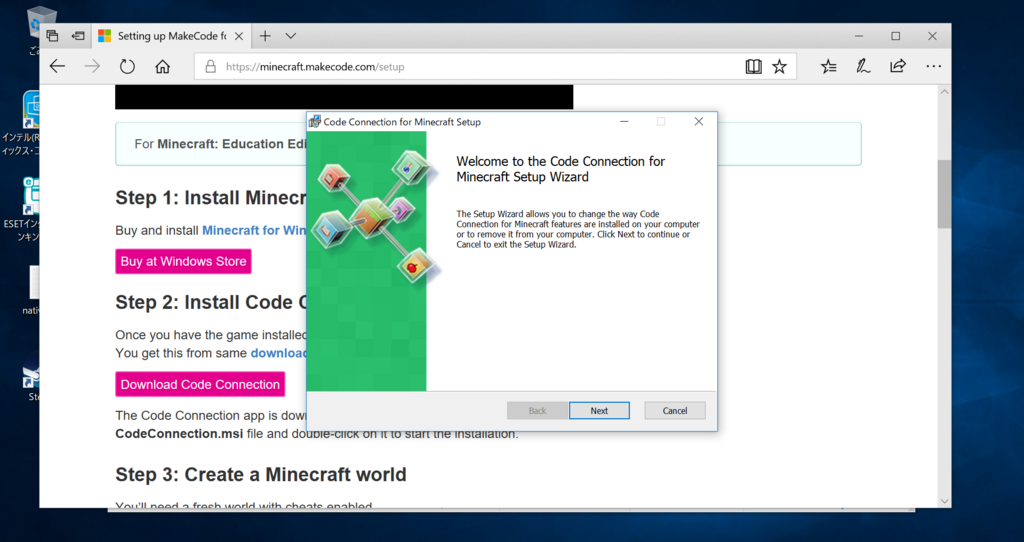Set the current tabs aside
The width and height of the screenshot is (1024, 542).
[x=78, y=36]
